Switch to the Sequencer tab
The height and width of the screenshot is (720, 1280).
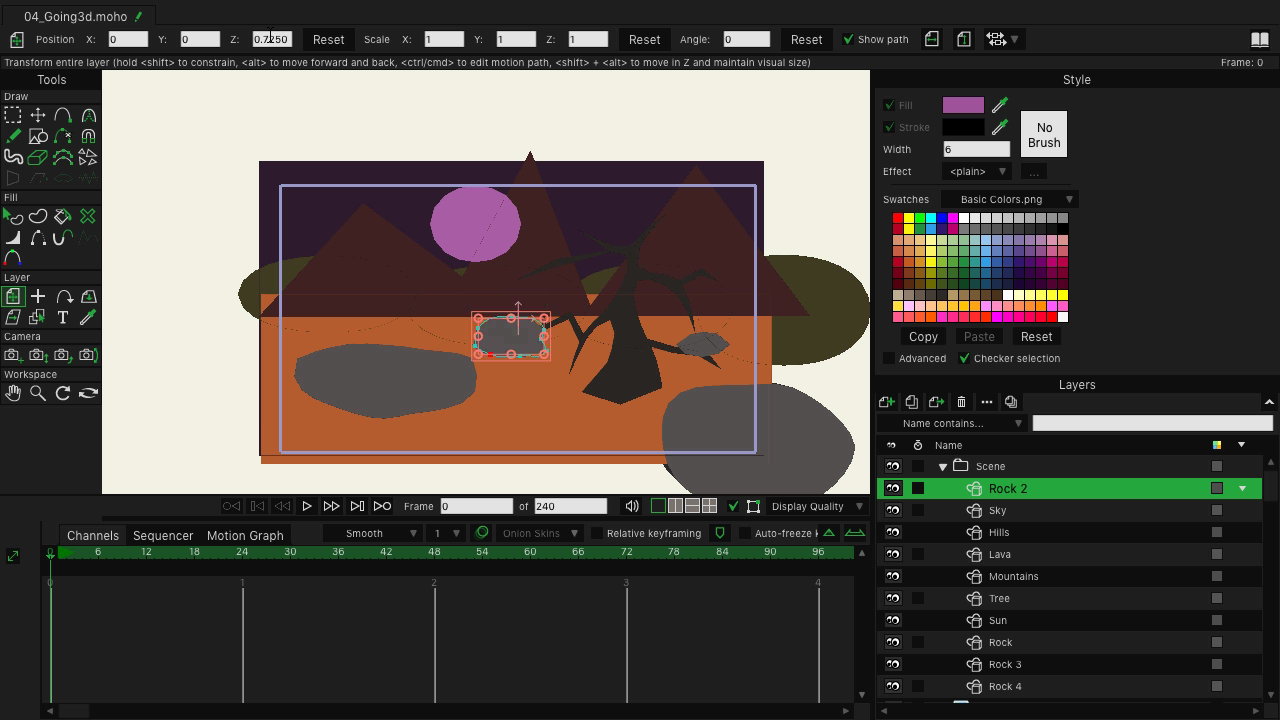coord(163,535)
